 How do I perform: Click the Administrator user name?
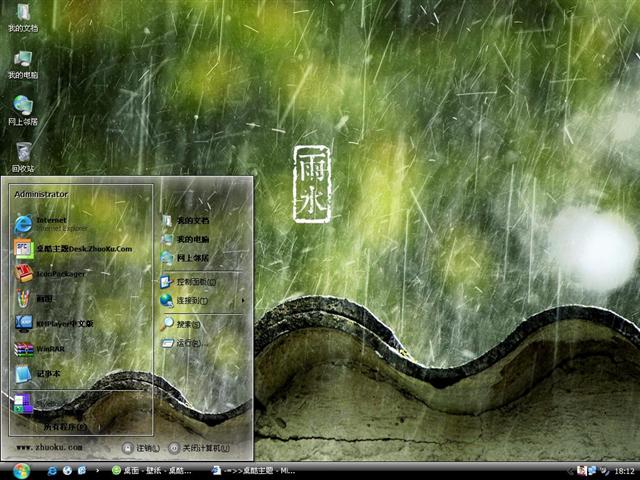[41, 194]
